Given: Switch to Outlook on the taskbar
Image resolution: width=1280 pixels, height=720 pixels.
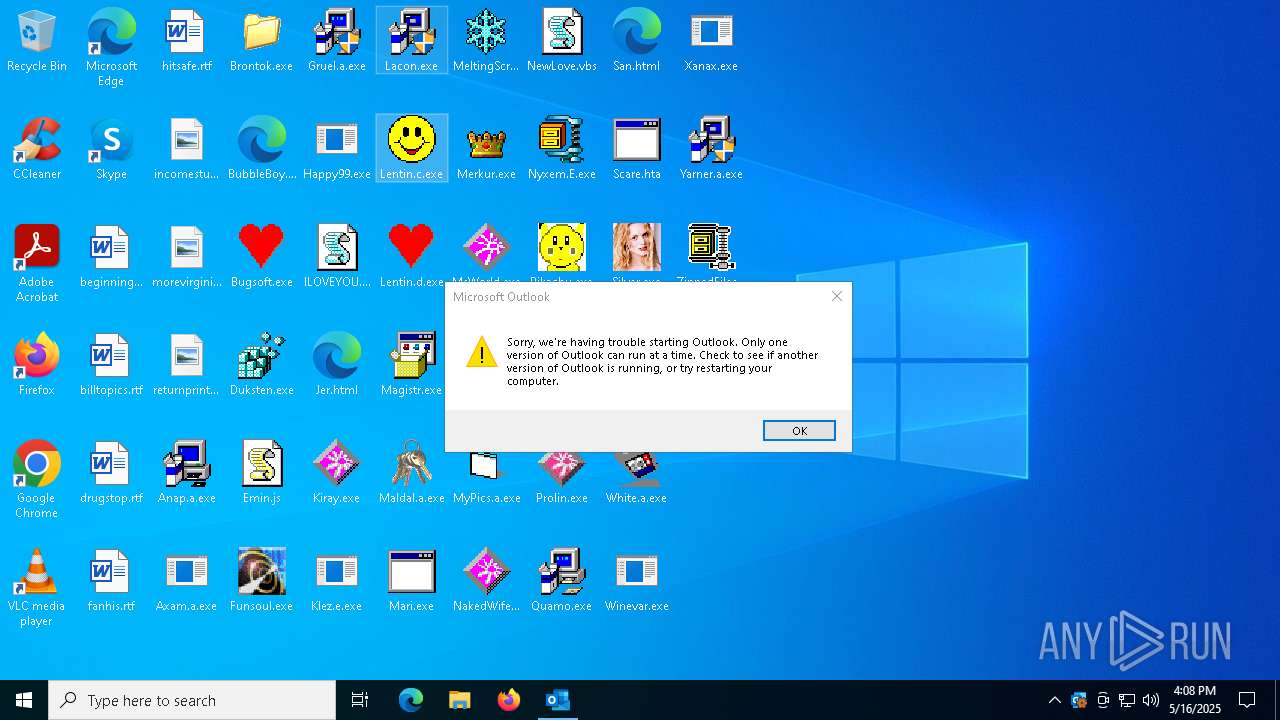Looking at the screenshot, I should pyautogui.click(x=557, y=700).
